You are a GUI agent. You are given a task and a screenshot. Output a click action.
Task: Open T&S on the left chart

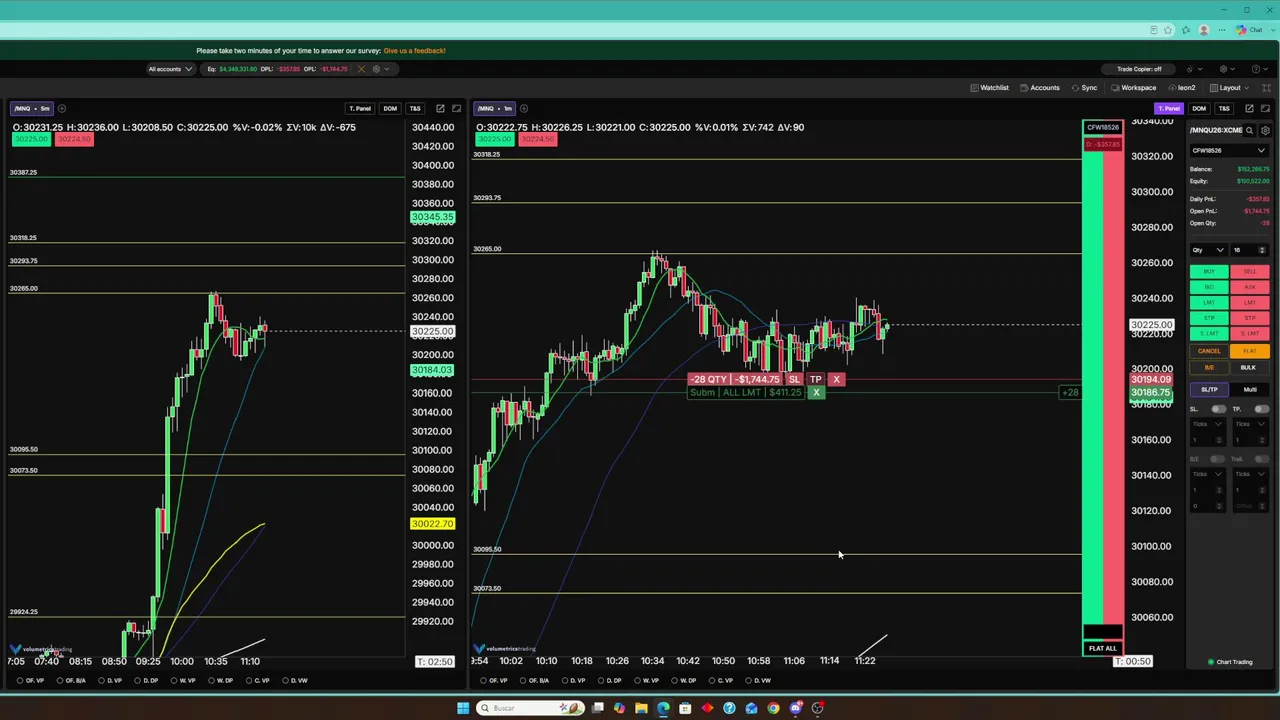(415, 108)
